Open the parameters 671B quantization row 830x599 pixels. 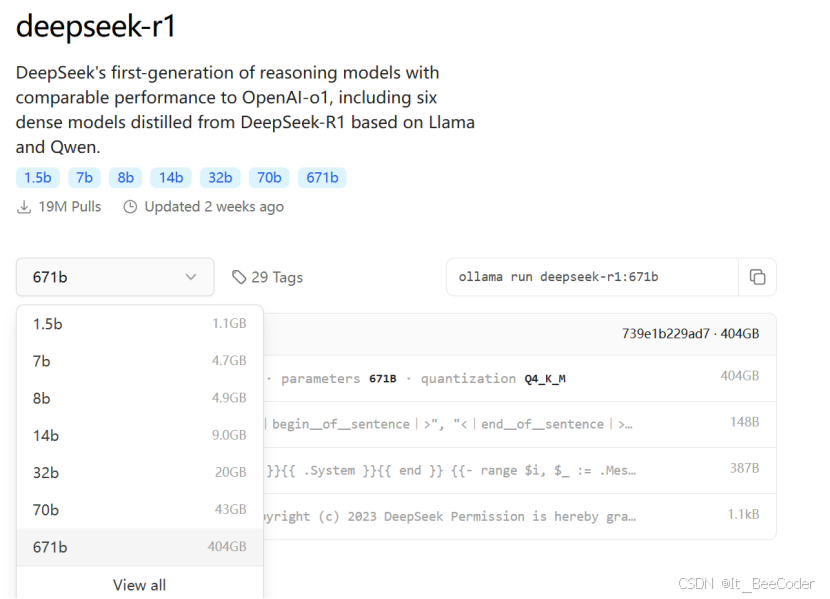coord(520,378)
